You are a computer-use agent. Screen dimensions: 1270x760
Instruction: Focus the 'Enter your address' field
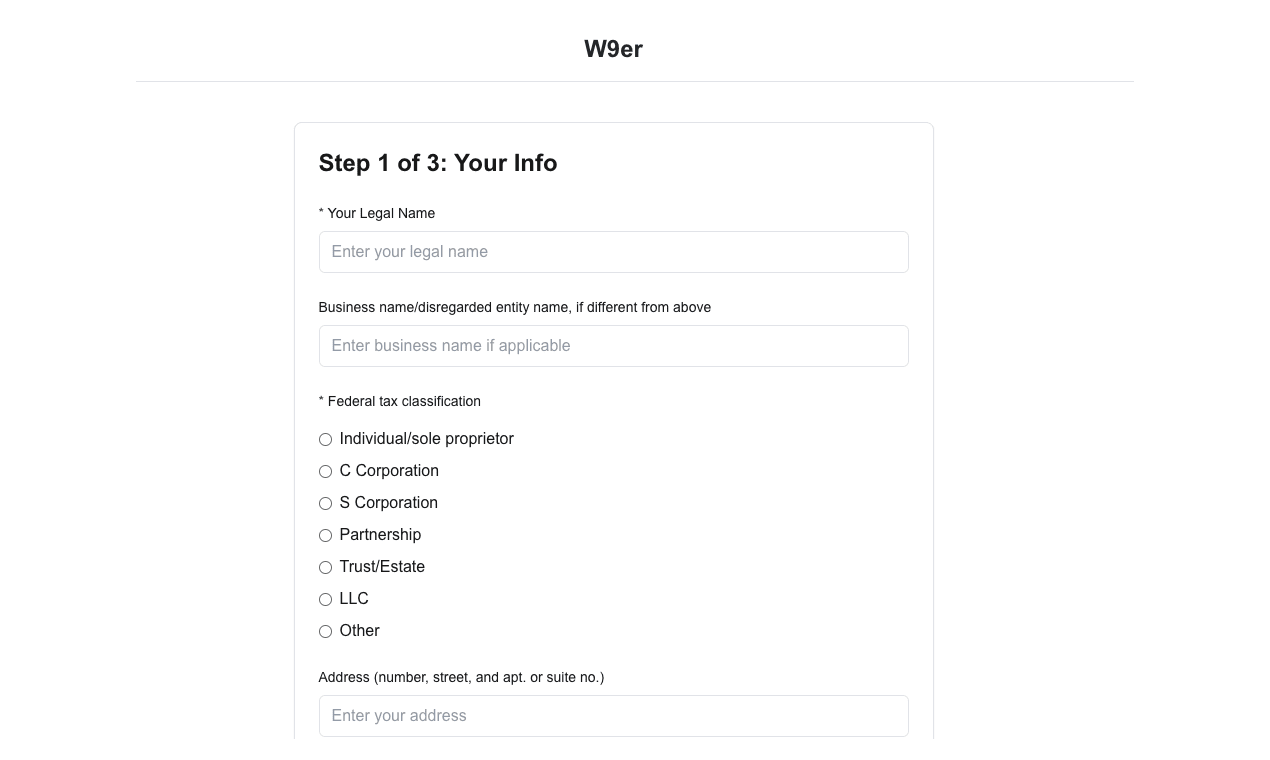coord(613,716)
